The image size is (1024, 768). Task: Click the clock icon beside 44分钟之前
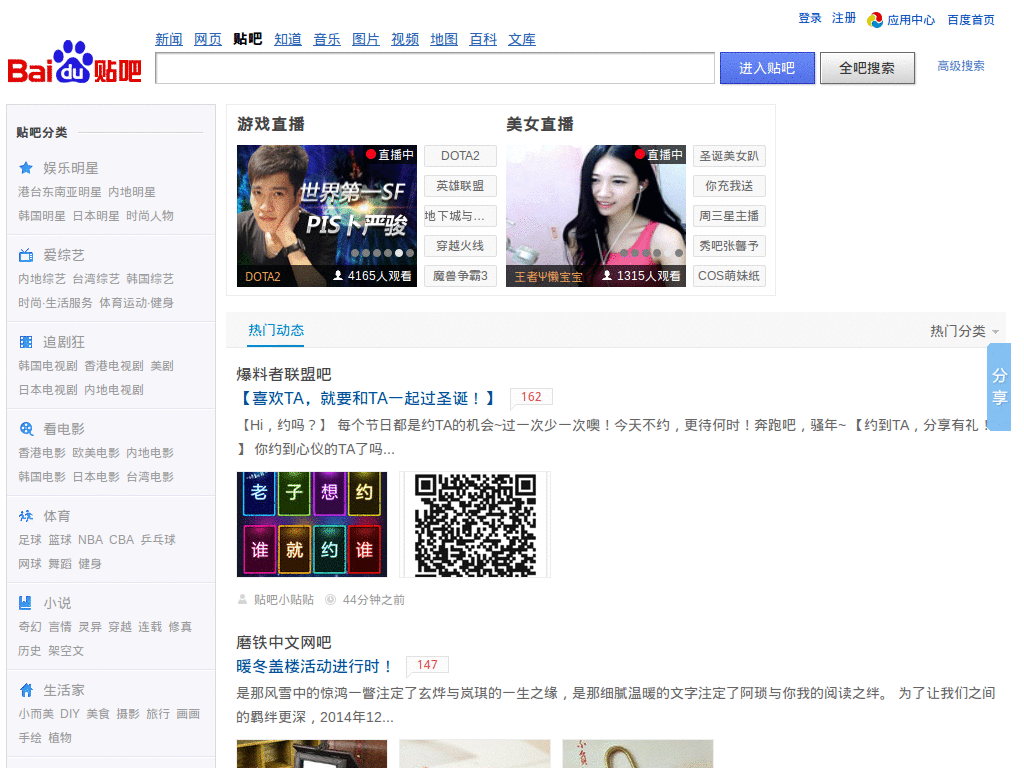[x=330, y=600]
